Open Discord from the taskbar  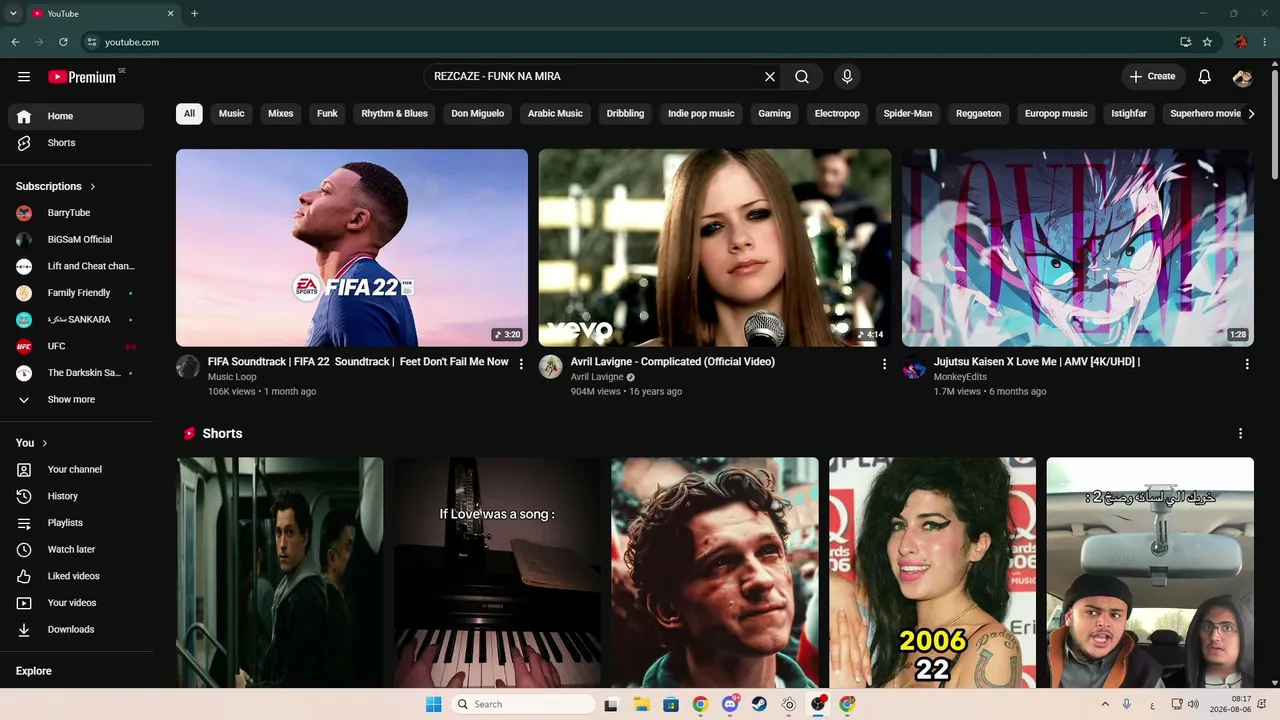[730, 704]
